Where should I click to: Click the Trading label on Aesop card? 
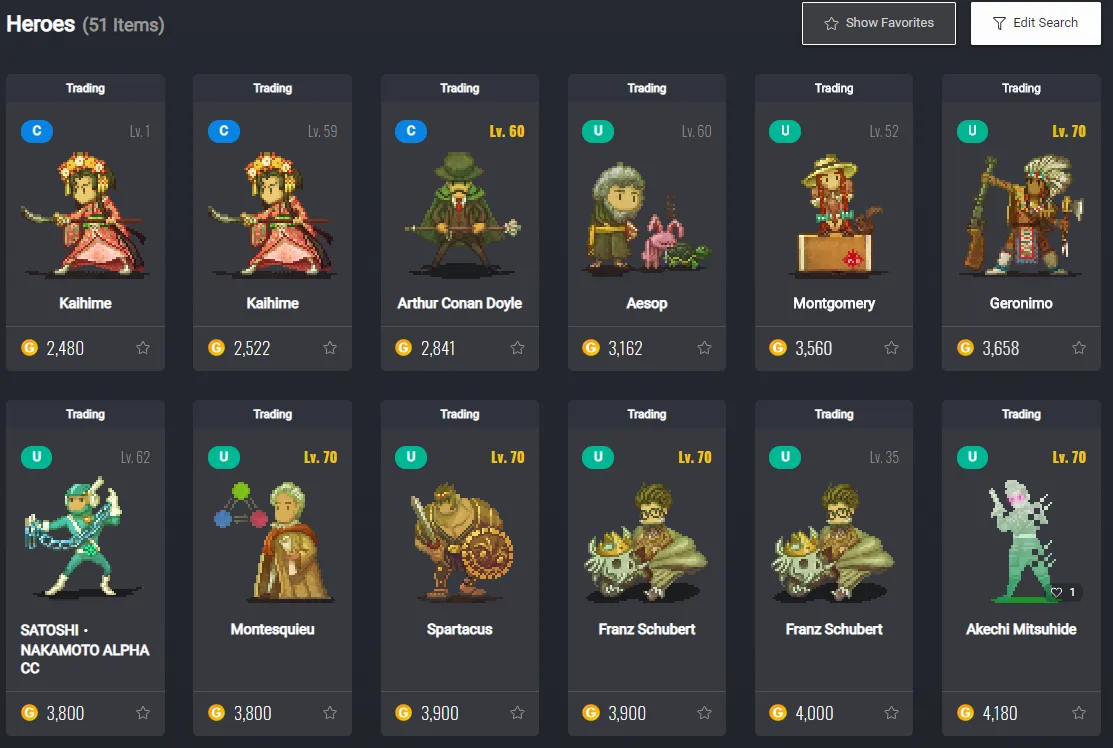click(647, 88)
